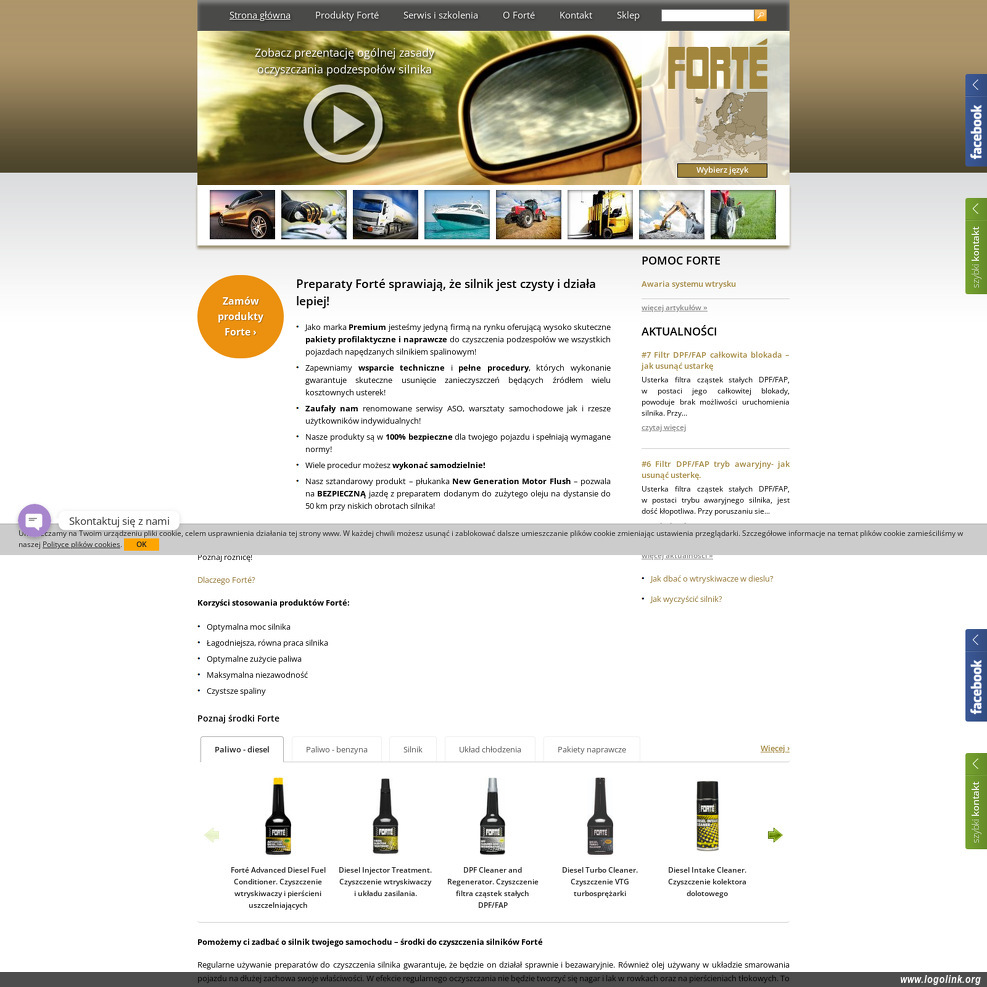Open the Serwis i szkolenia menu item
Screen dimensions: 987x987
[x=441, y=15]
